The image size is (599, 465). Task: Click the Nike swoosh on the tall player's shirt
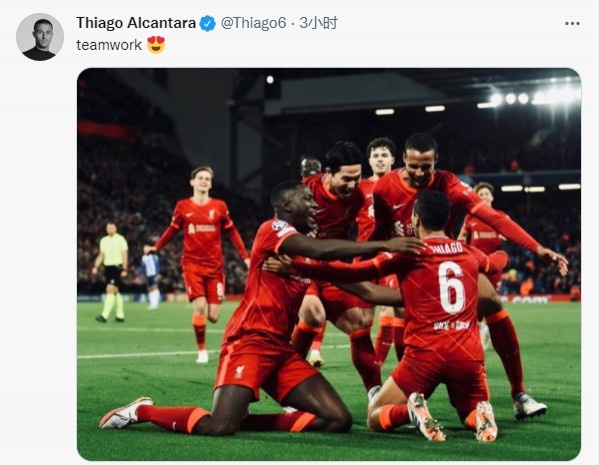[398, 206]
